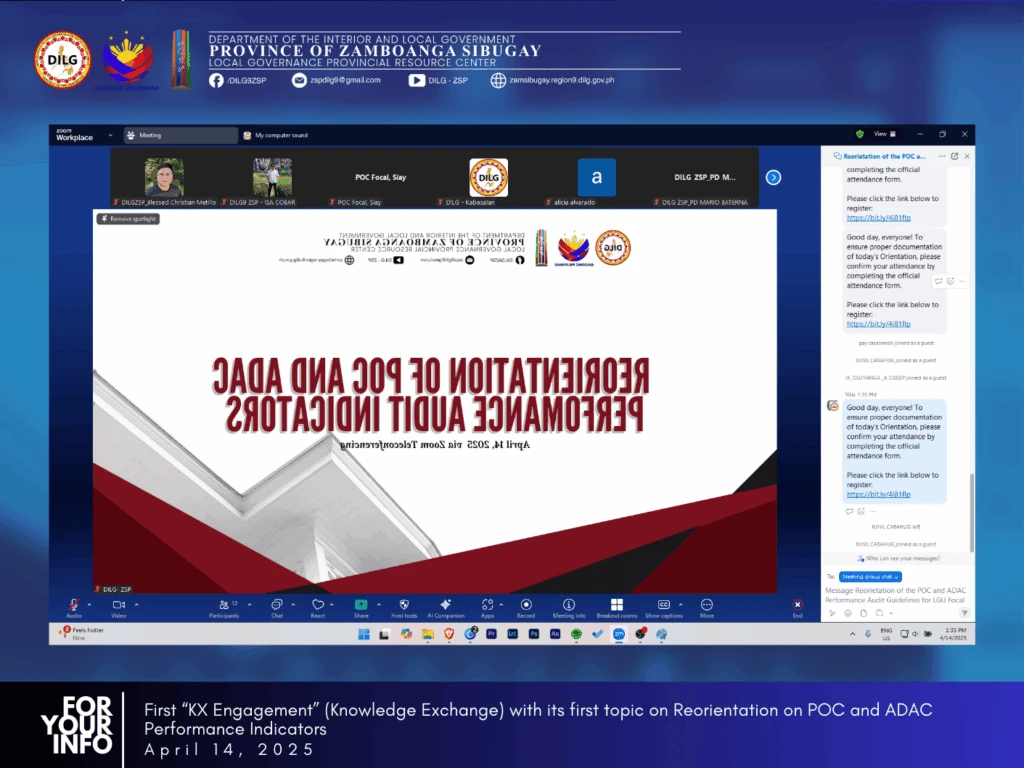
Task: Select the POC Focal, Siay participant tile
Action: [x=381, y=178]
